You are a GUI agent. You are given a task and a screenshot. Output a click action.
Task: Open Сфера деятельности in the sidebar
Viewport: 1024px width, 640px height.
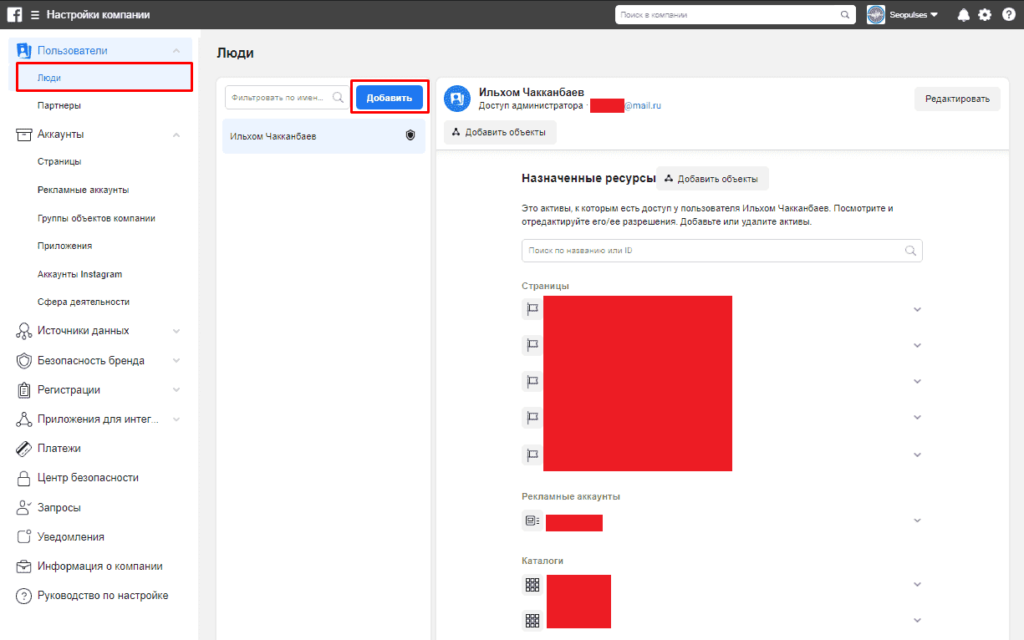[x=83, y=302]
